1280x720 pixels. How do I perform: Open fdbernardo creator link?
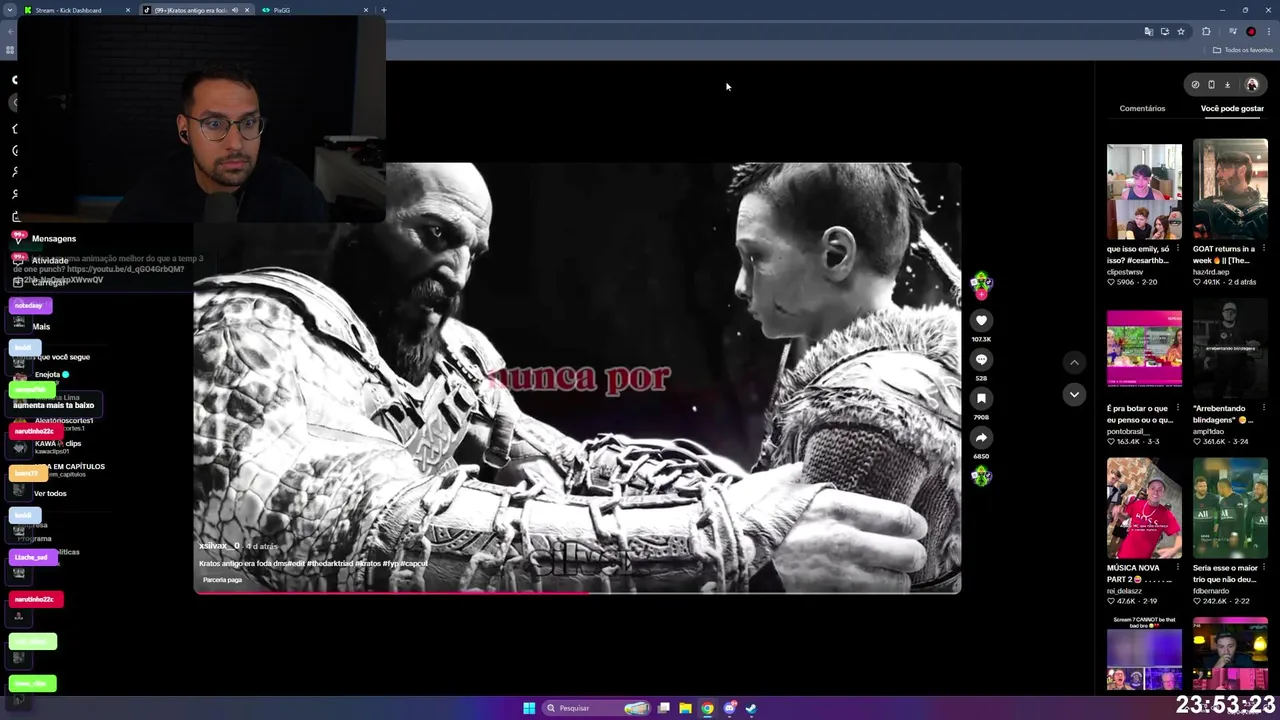point(1210,591)
